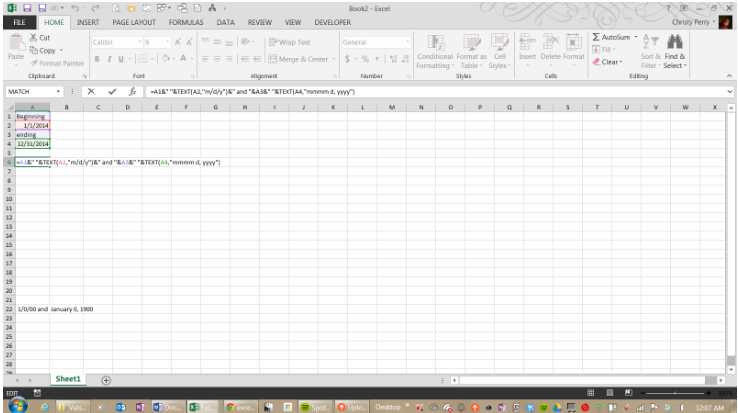This screenshot has width=738, height=413.
Task: Click the Delete cells icon
Action: (550, 42)
